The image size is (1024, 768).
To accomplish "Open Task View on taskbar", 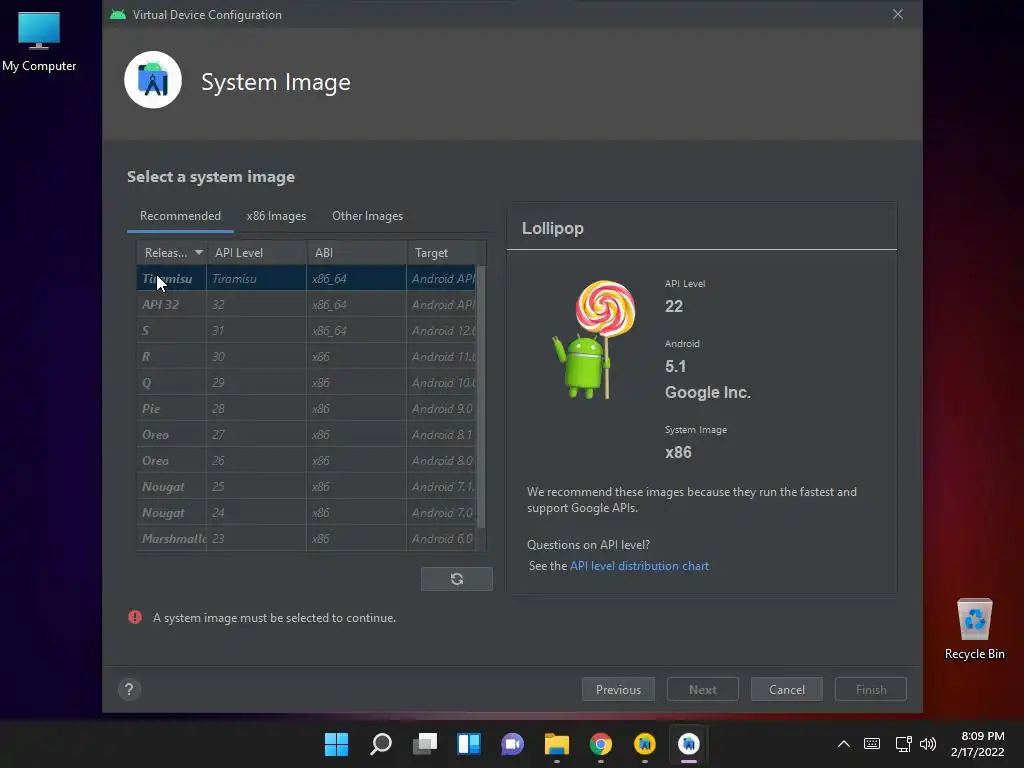I will pyautogui.click(x=425, y=744).
